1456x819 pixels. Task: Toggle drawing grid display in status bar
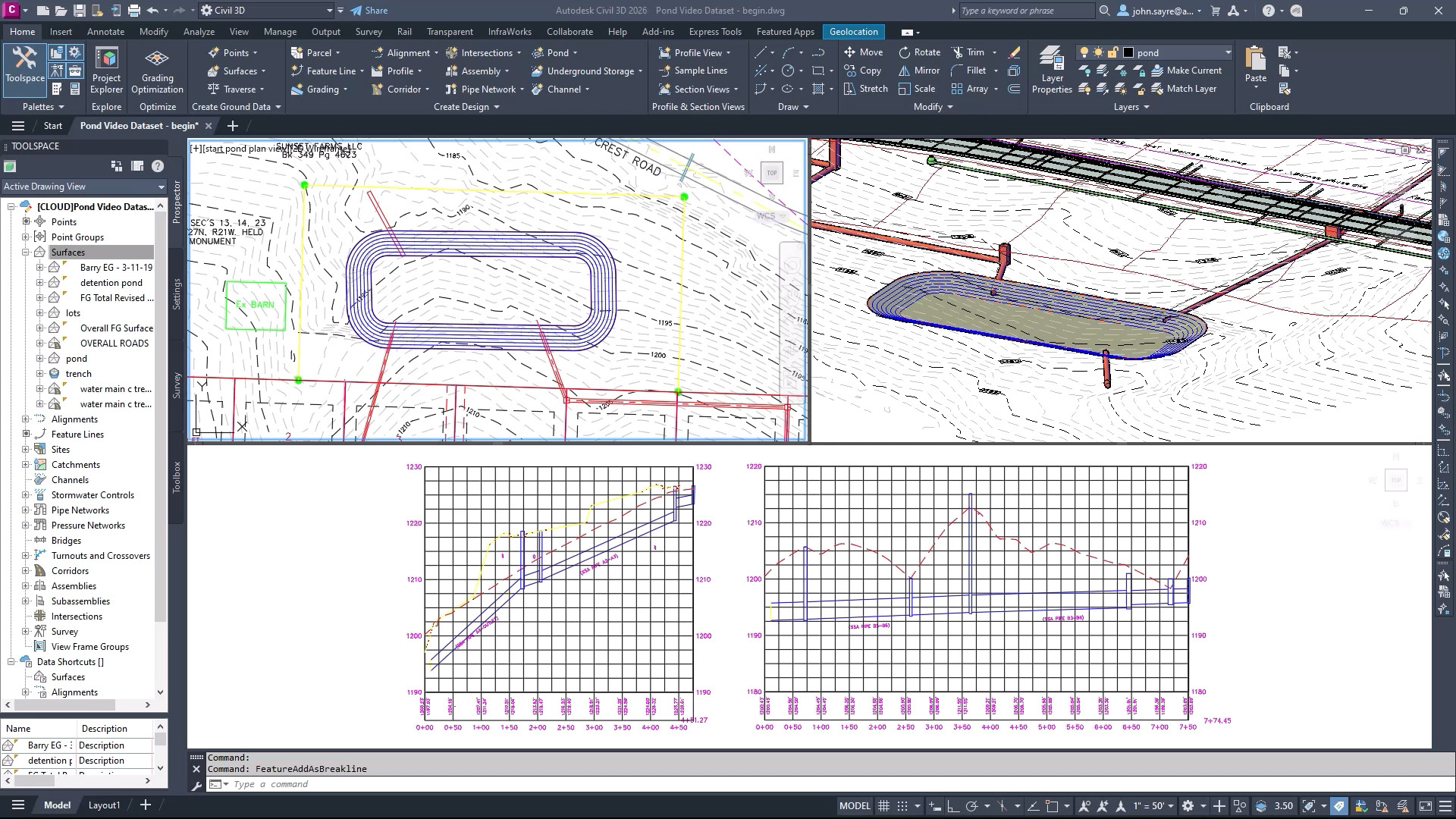click(883, 806)
